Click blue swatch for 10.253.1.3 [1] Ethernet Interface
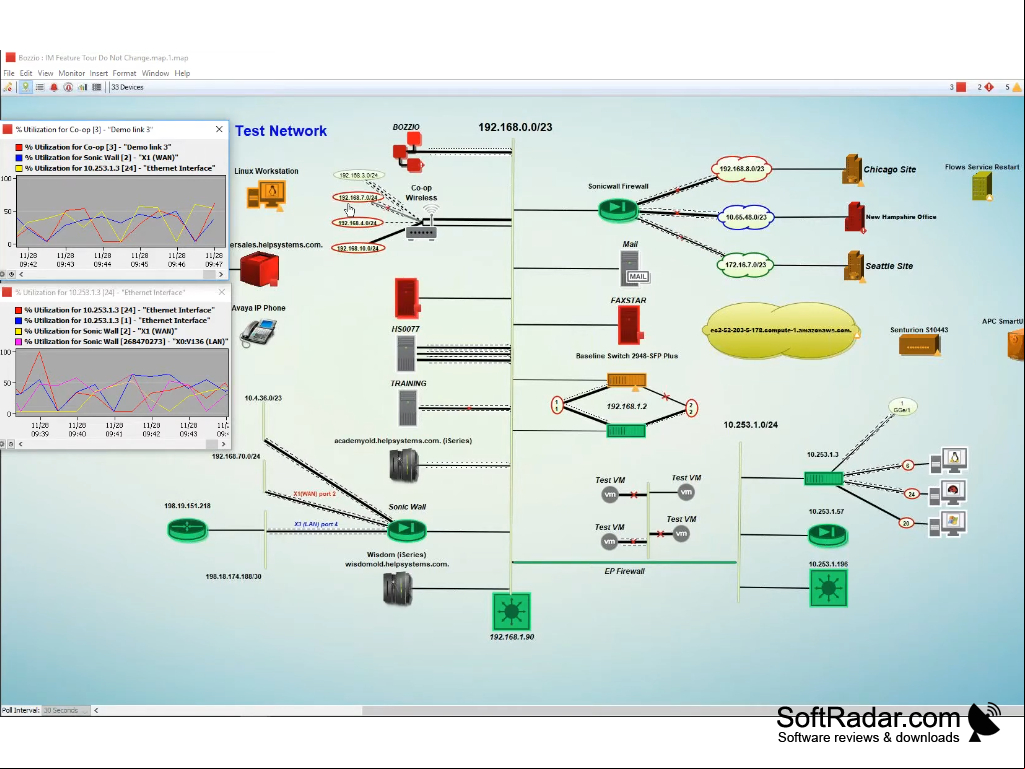Image resolution: width=1025 pixels, height=769 pixels. click(19, 320)
